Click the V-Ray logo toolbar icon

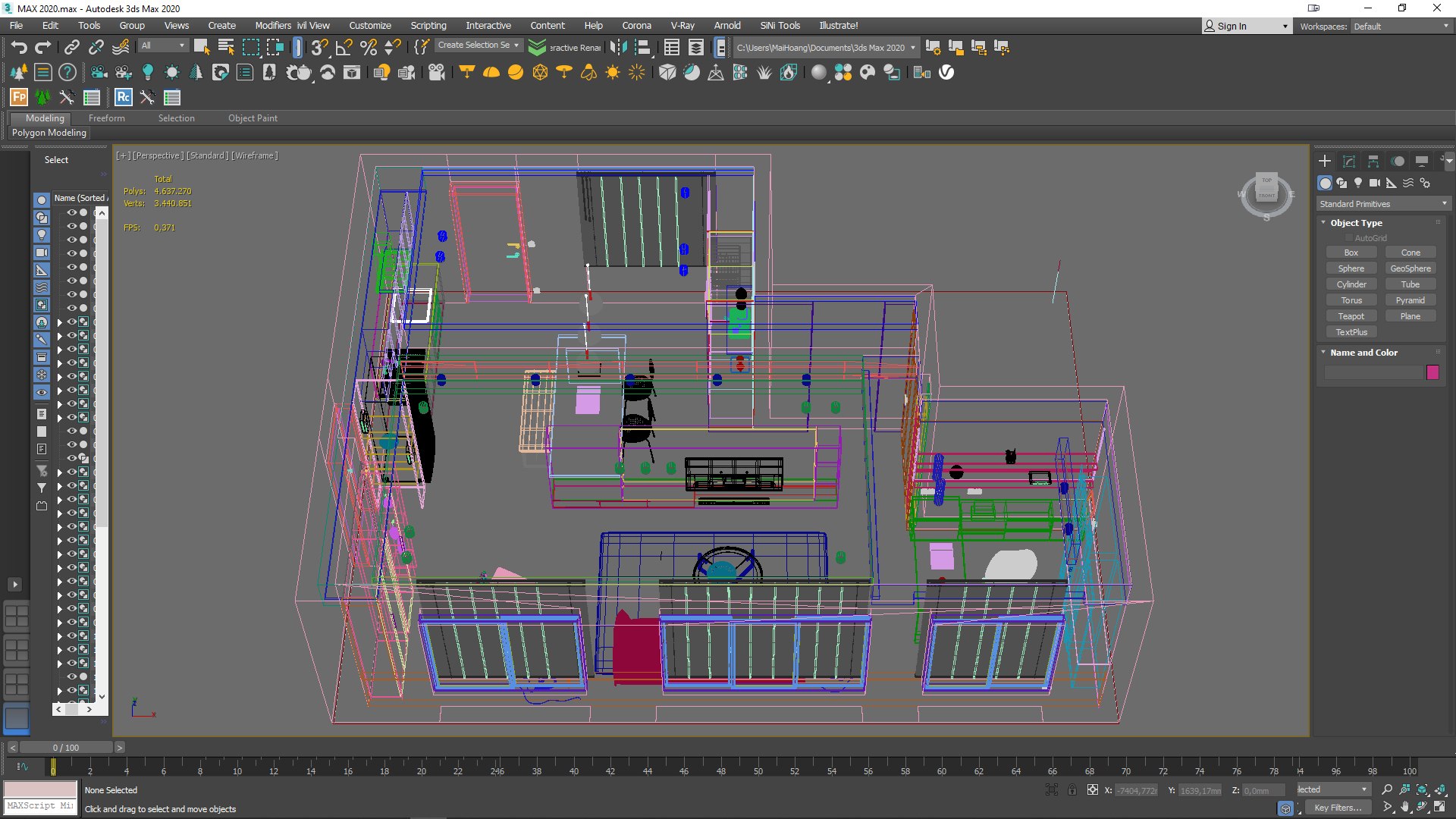coord(946,73)
